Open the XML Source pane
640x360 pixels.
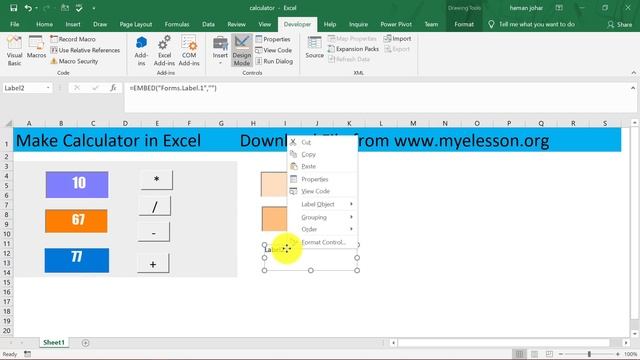[314, 47]
